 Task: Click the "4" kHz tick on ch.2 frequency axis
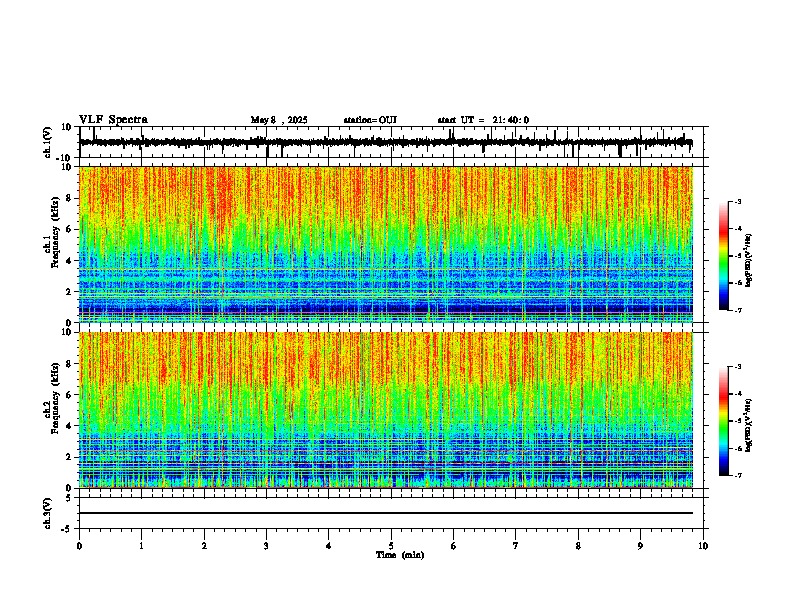[69, 426]
